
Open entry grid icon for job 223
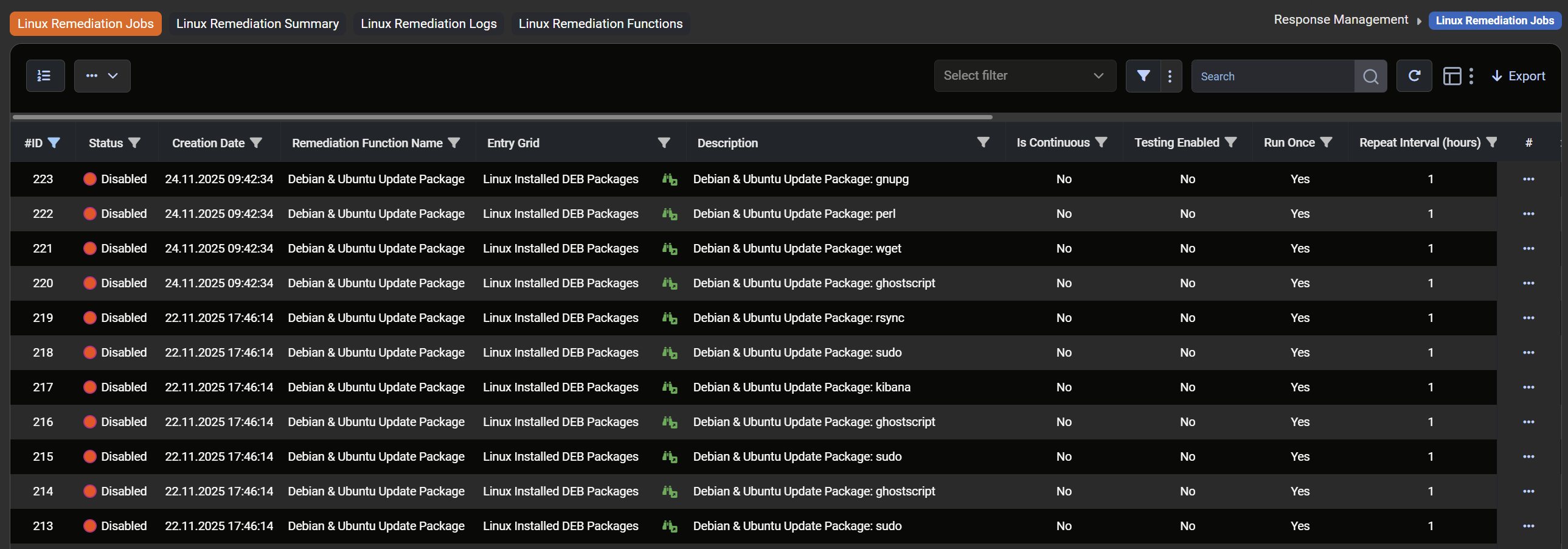click(x=669, y=179)
